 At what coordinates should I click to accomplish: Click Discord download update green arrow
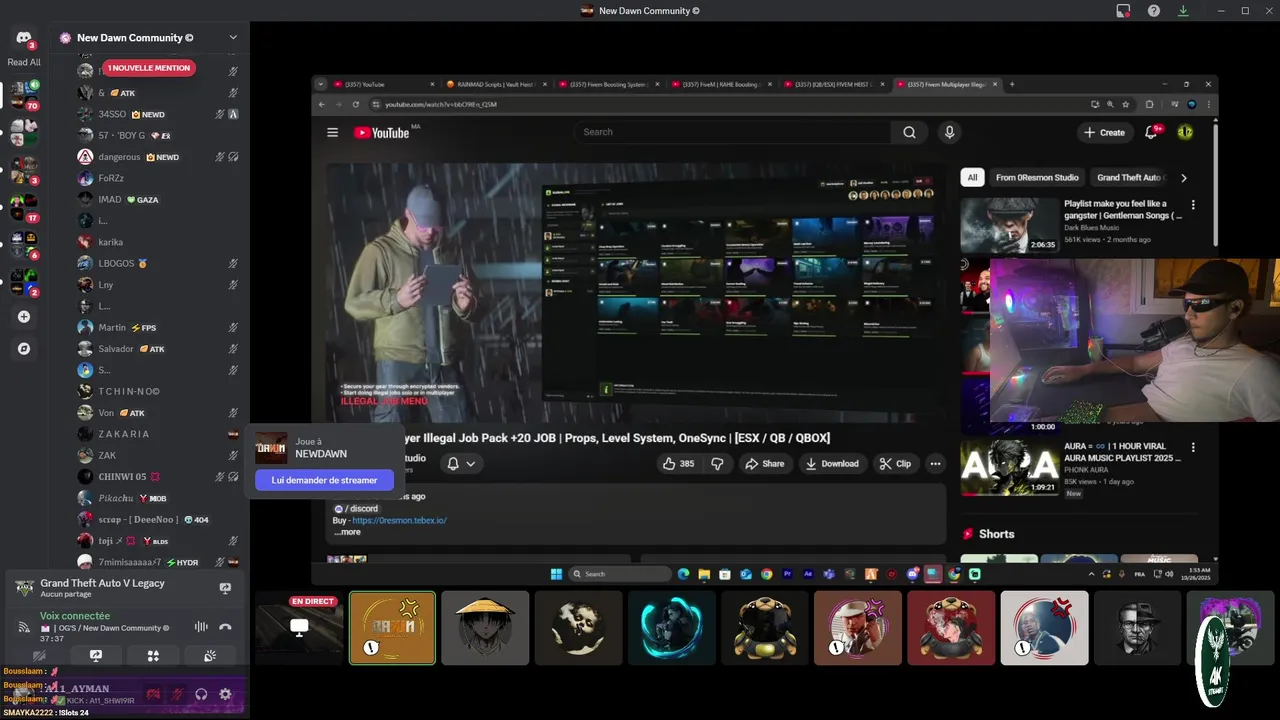[x=1183, y=11]
